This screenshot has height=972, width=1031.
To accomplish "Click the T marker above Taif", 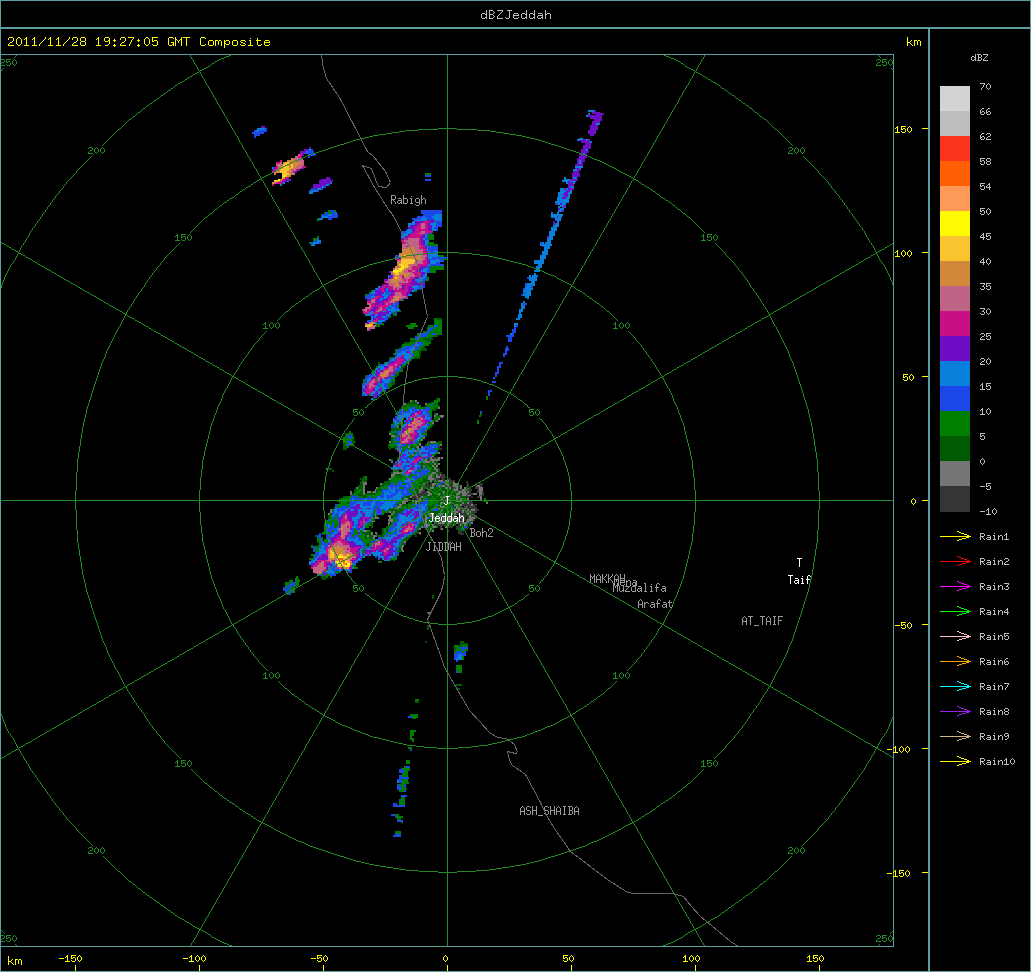I will 800,563.
